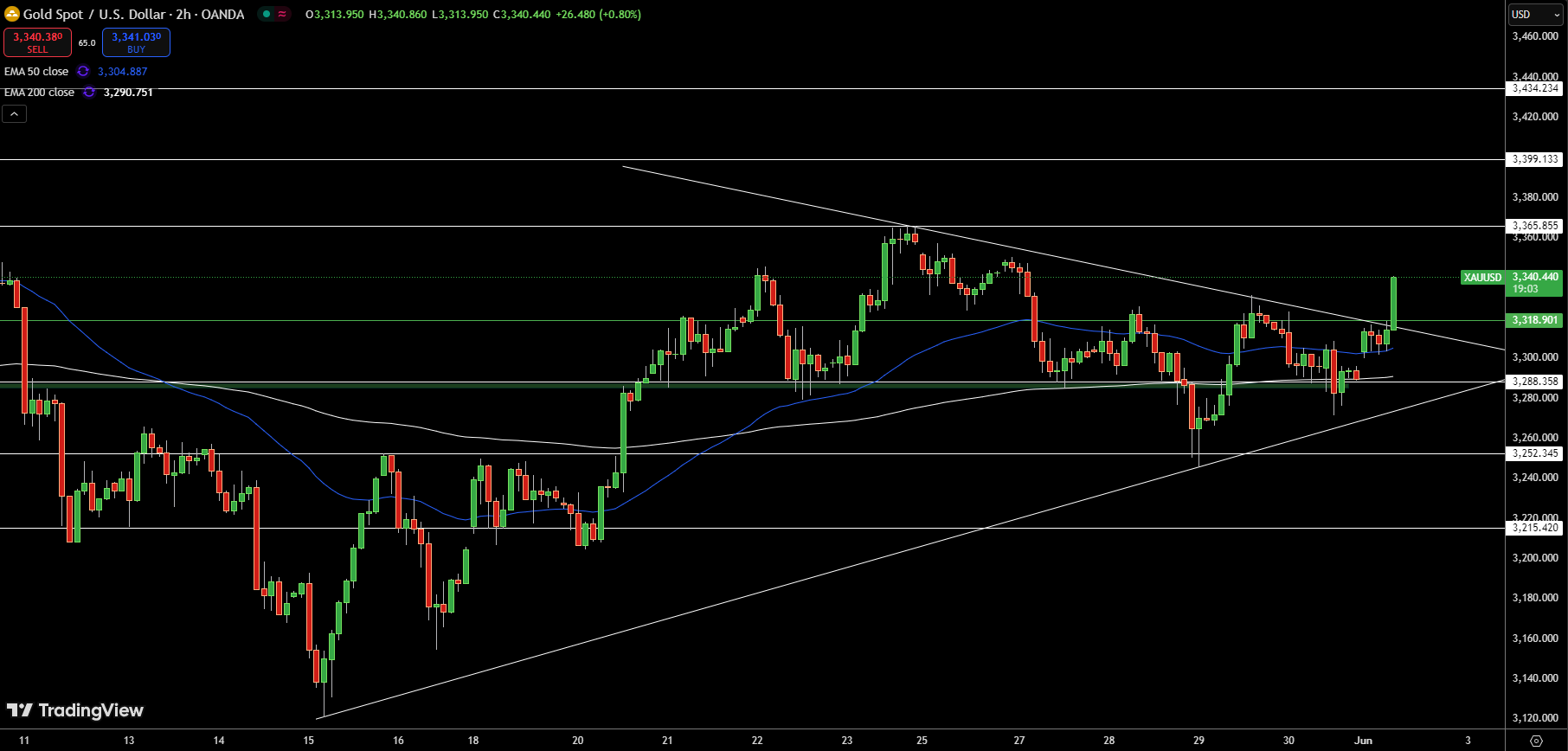1568x751 pixels.
Task: Click the open price O3,313.950
Action: (334, 15)
